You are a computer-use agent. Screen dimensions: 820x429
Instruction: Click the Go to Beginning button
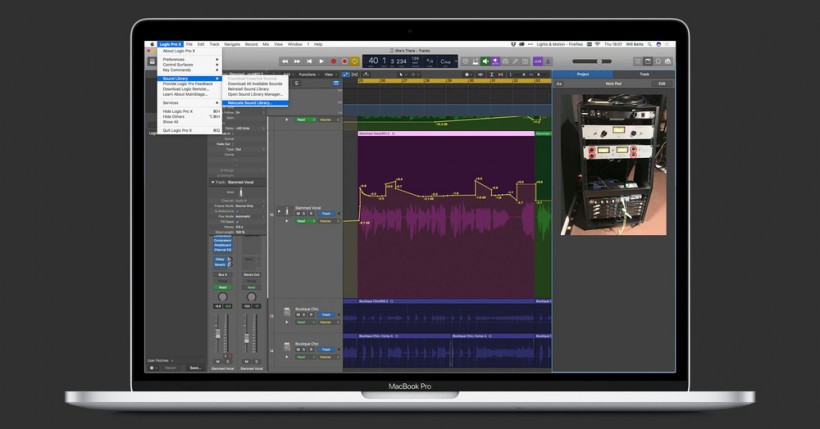click(309, 61)
